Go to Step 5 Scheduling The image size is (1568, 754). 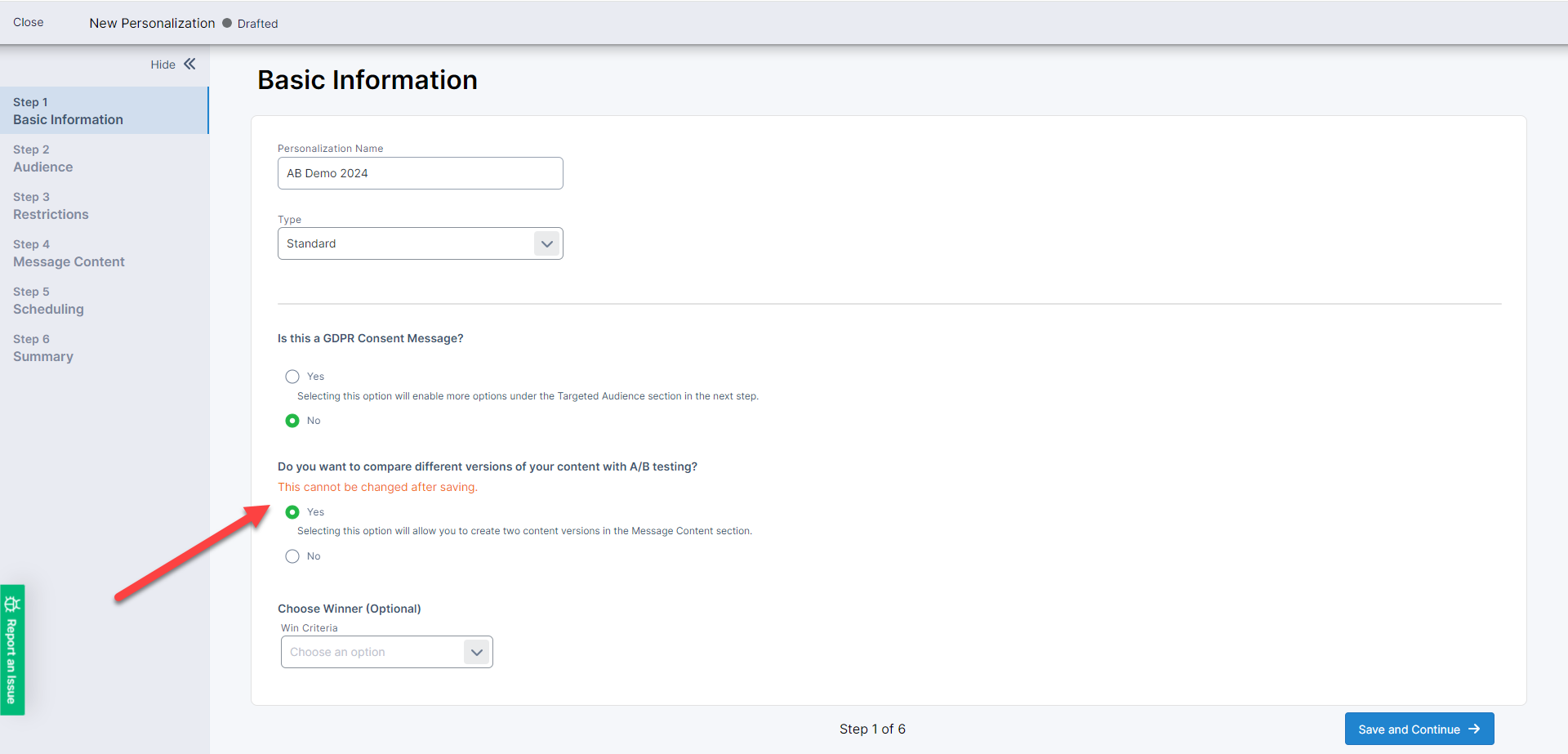coord(48,301)
